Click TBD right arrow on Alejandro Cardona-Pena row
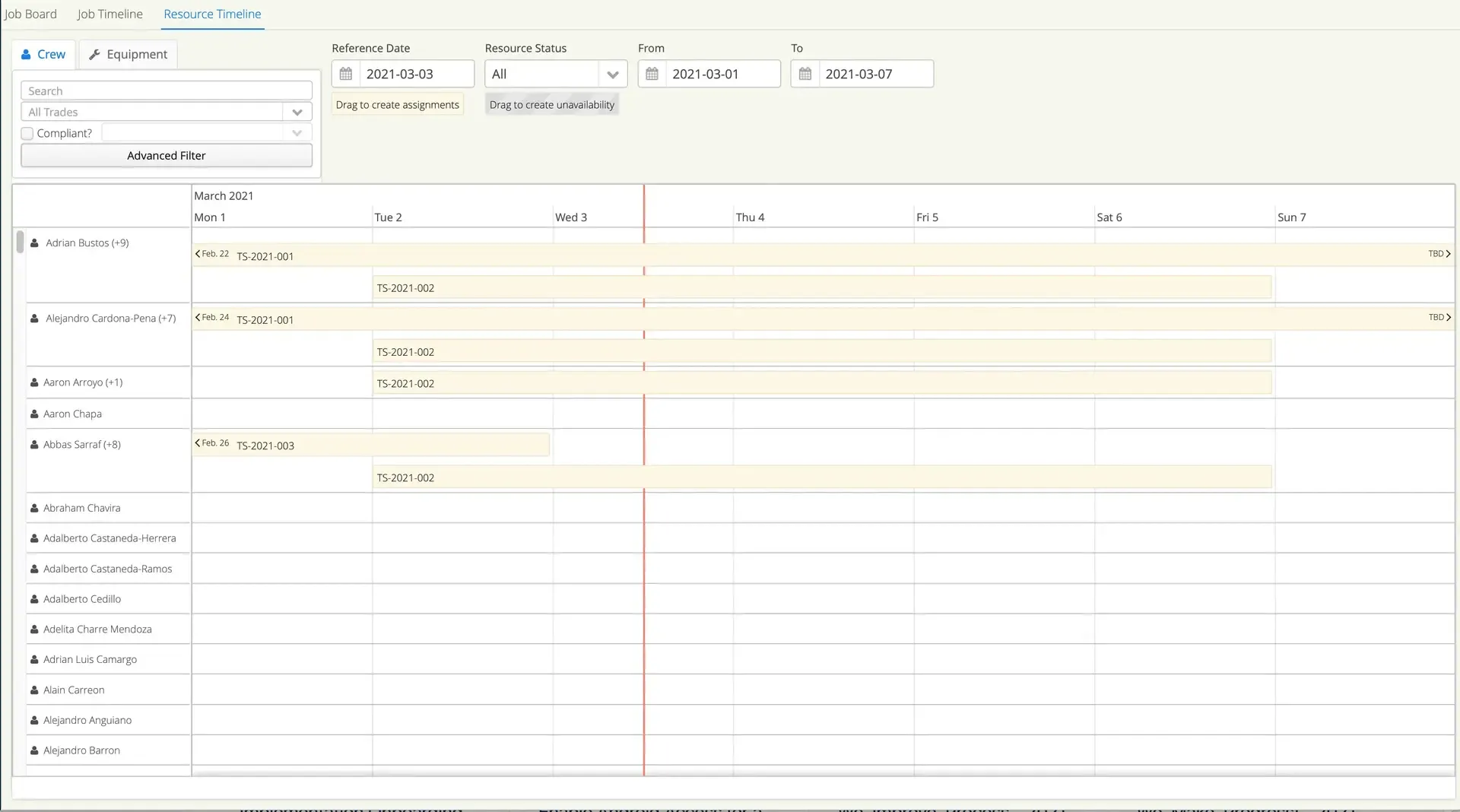This screenshot has height=812, width=1460. pyautogui.click(x=1448, y=317)
